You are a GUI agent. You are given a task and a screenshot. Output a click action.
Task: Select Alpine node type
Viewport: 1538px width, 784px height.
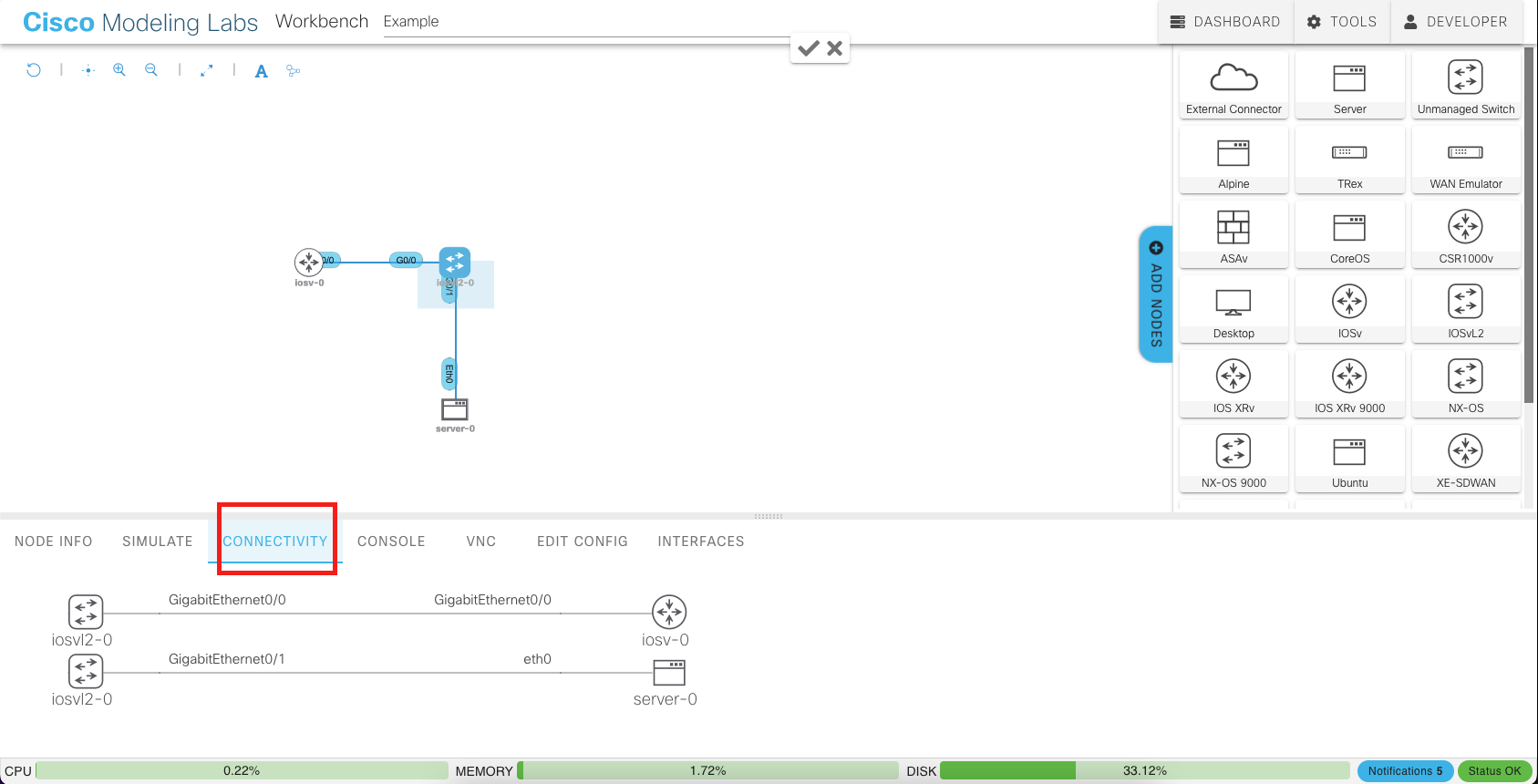pyautogui.click(x=1233, y=160)
